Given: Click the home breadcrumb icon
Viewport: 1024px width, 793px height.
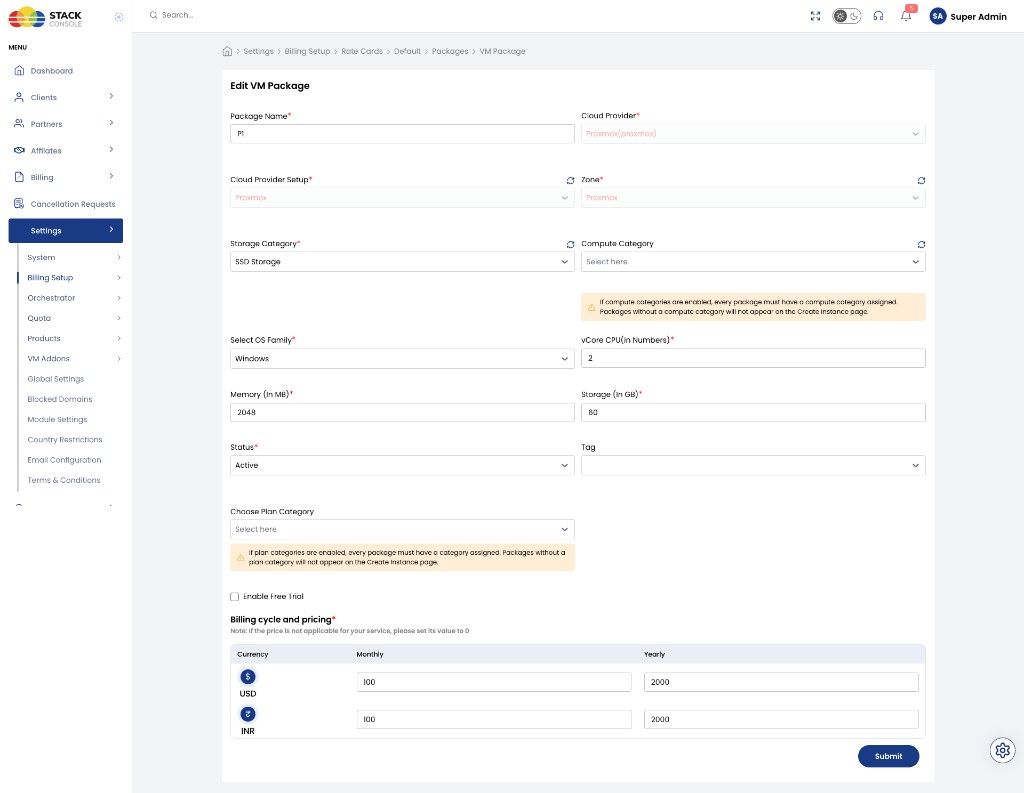Looking at the screenshot, I should tap(227, 51).
